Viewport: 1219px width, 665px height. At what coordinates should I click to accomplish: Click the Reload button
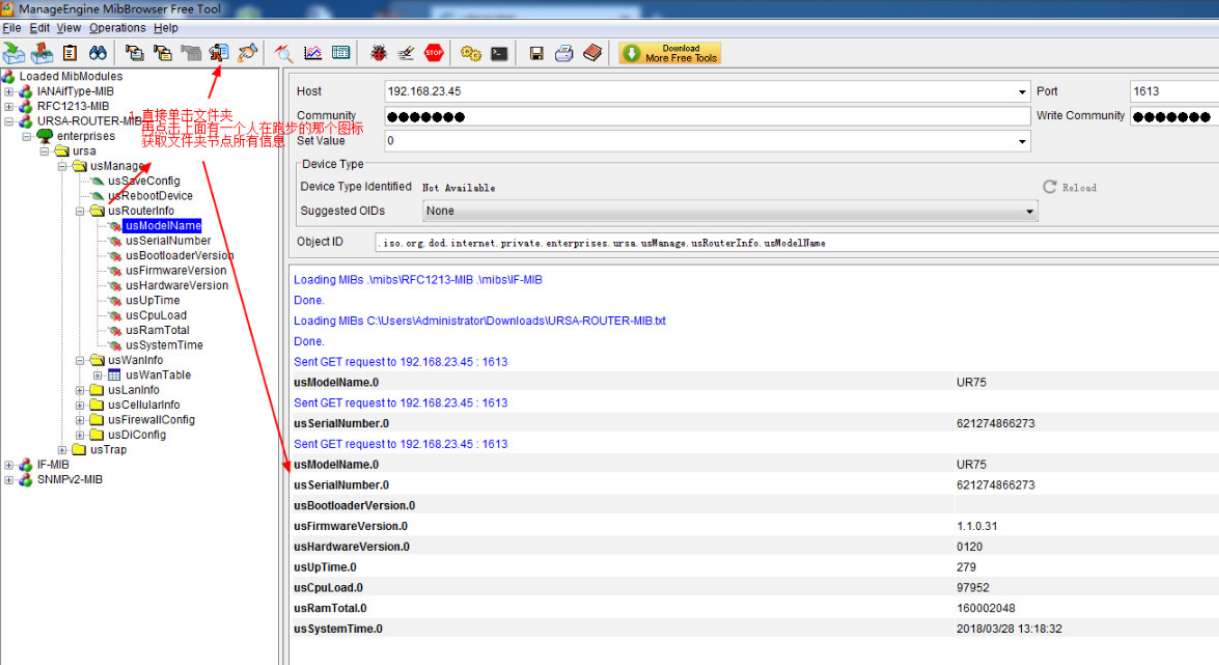[1070, 187]
